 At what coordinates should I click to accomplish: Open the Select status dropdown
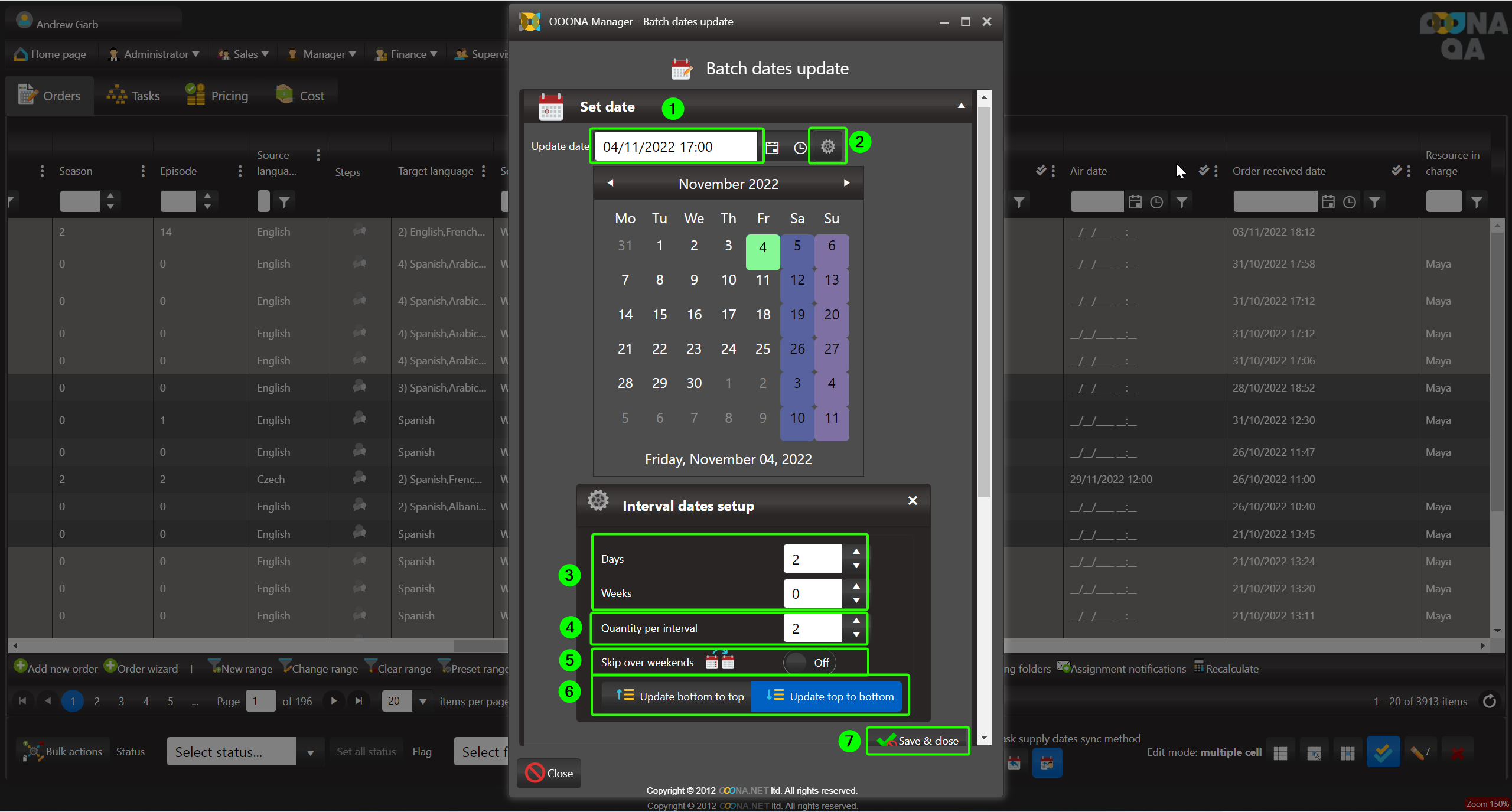310,752
